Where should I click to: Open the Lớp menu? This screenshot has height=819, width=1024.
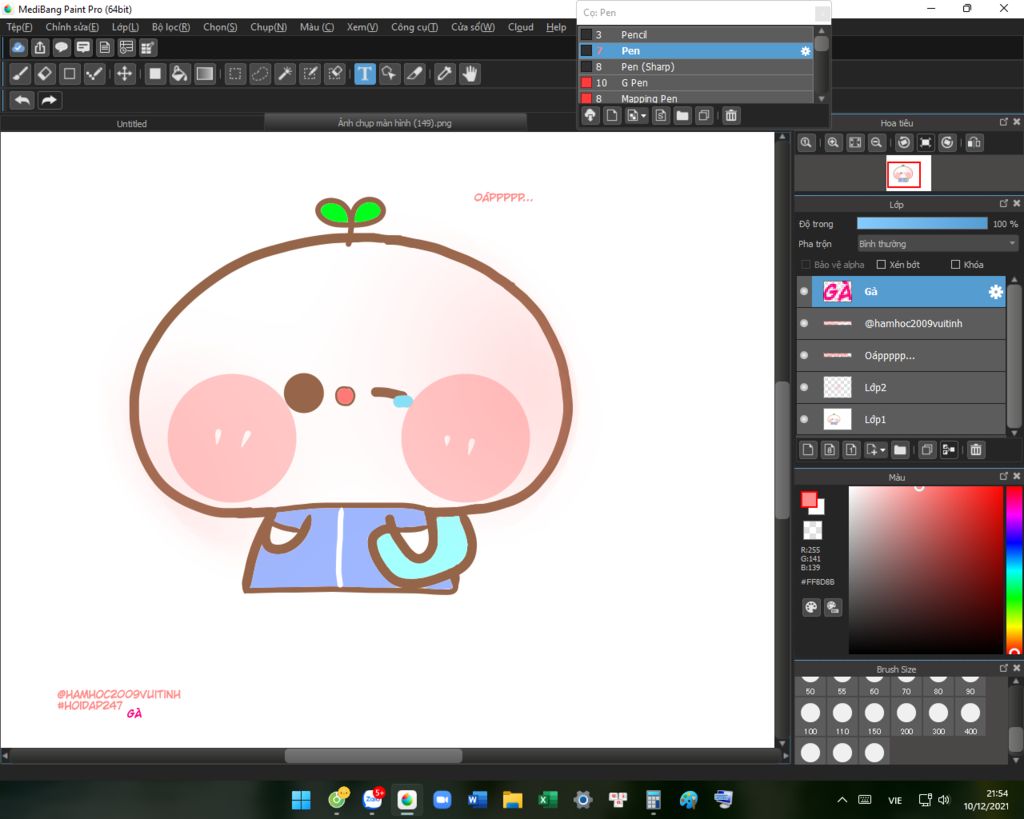(x=125, y=27)
